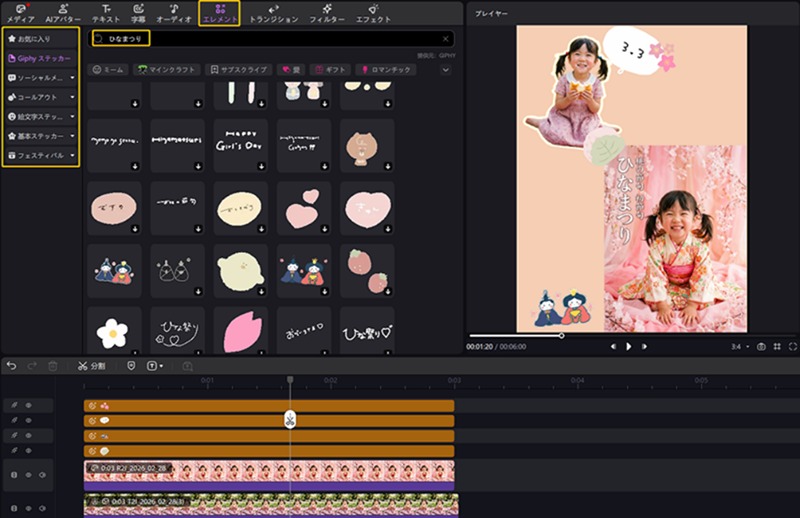This screenshot has width=800, height=518.
Task: Open the メディア tab
Action: pyautogui.click(x=20, y=14)
